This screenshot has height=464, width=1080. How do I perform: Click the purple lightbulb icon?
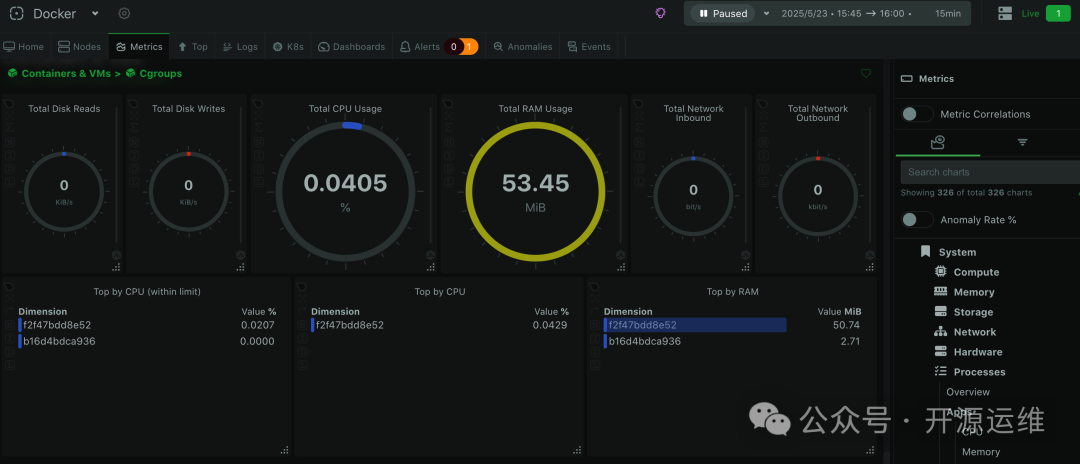pyautogui.click(x=661, y=13)
